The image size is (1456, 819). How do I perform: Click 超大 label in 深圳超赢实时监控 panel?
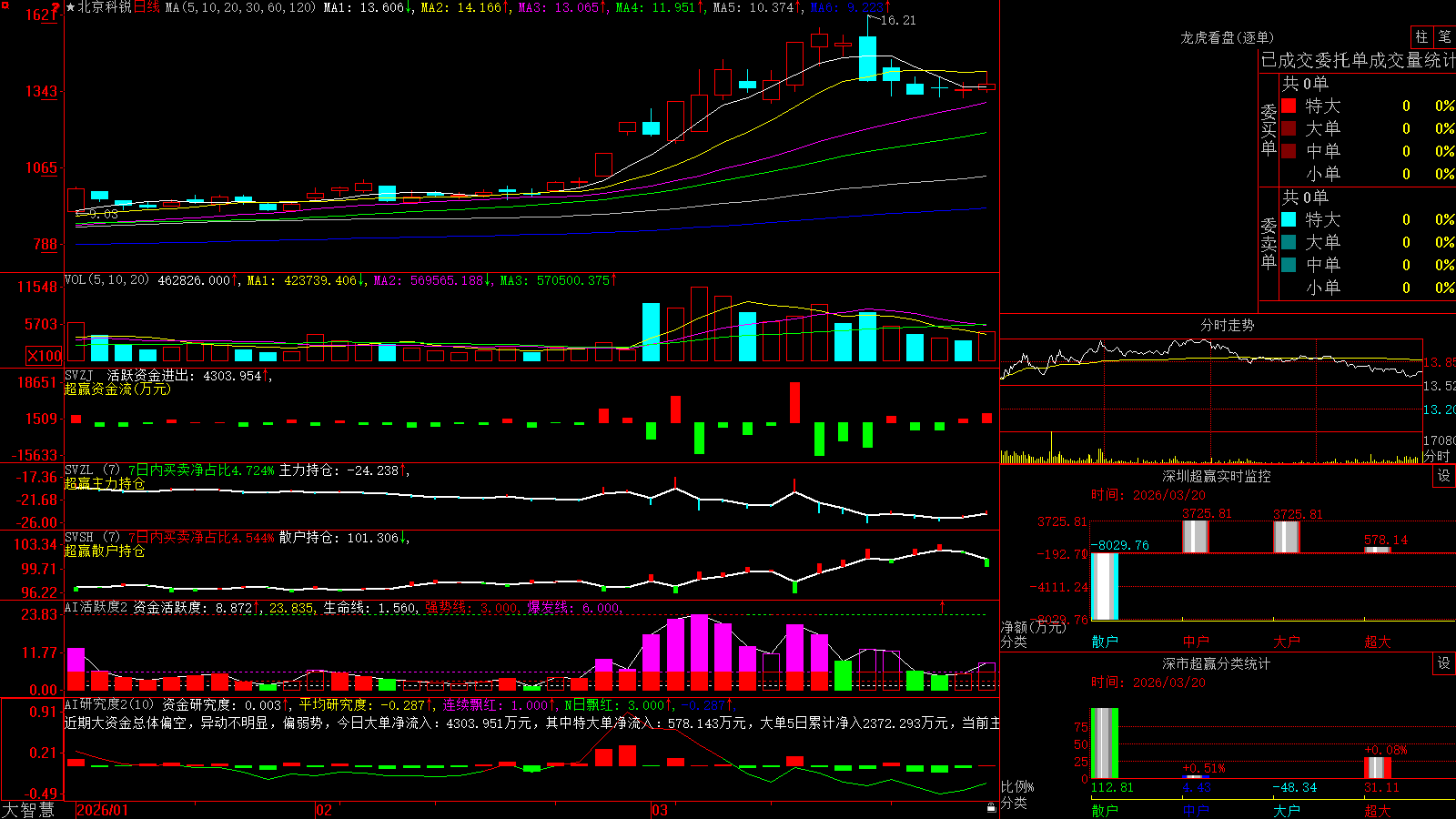[x=1378, y=642]
